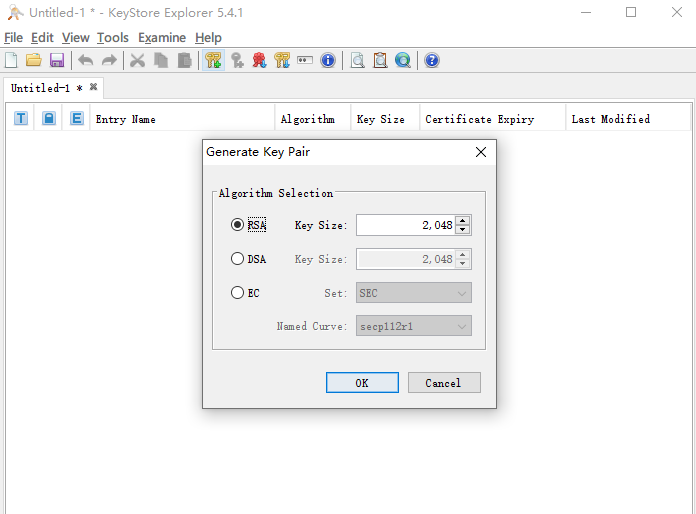Click the Generate Secret Key icon
The image size is (696, 514).
pos(237,60)
